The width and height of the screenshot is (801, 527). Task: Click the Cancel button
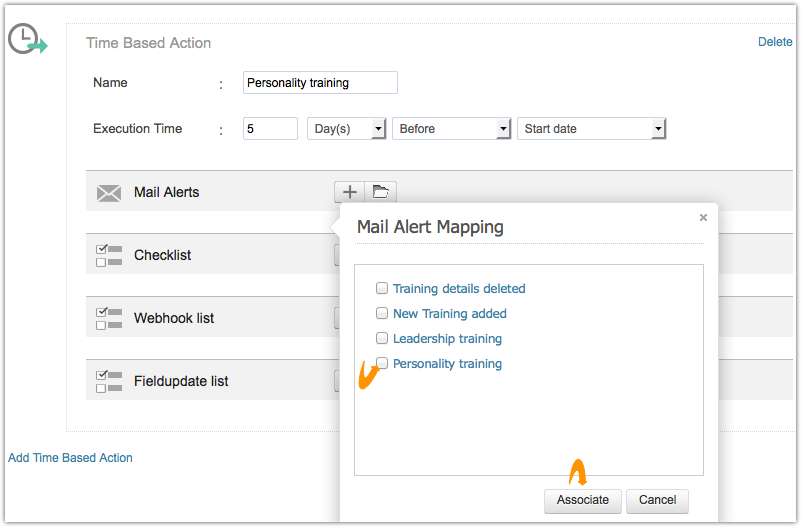657,500
